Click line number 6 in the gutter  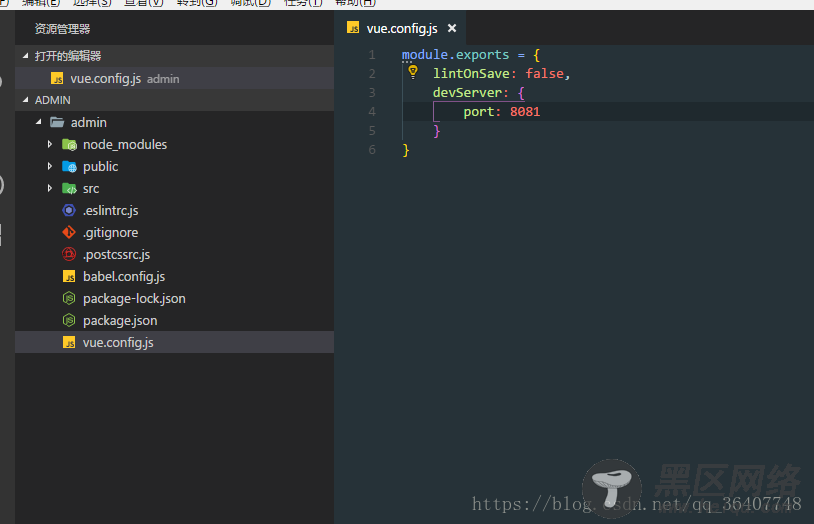(372, 150)
